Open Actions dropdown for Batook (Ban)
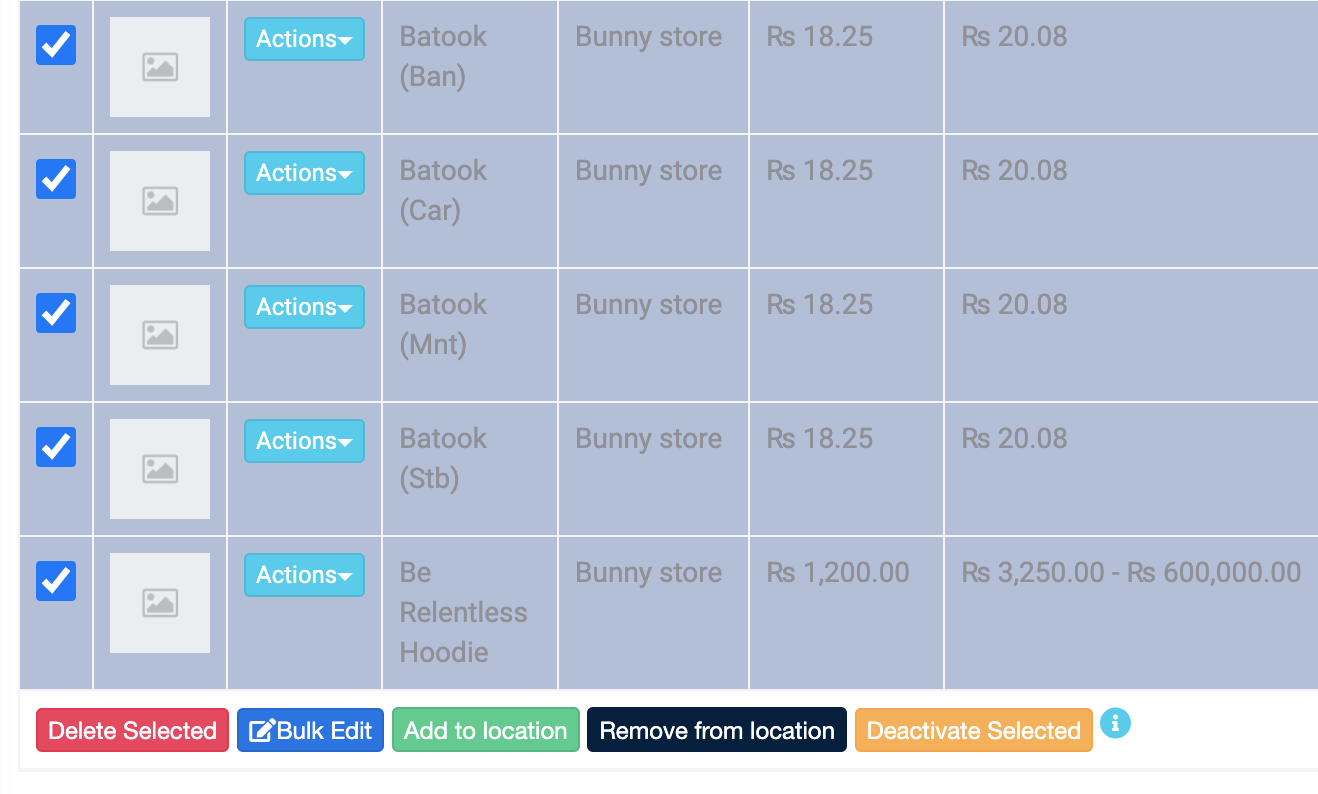The height and width of the screenshot is (794, 1318). coord(304,39)
